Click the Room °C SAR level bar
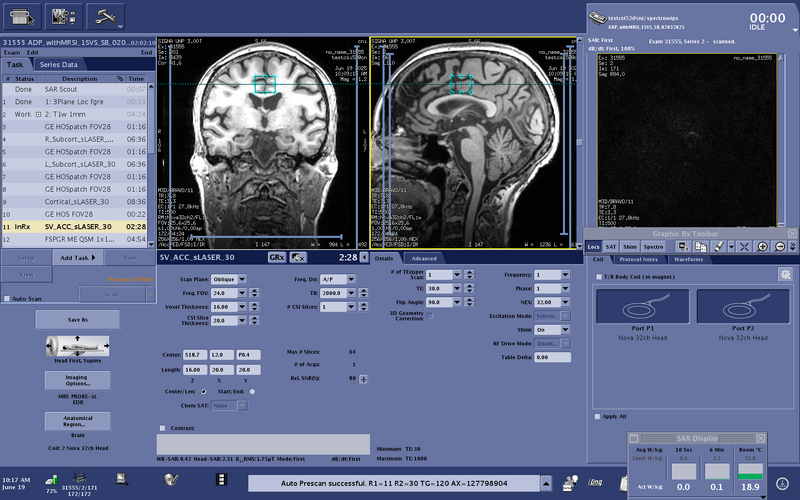This screenshot has width=800, height=500. [x=750, y=471]
